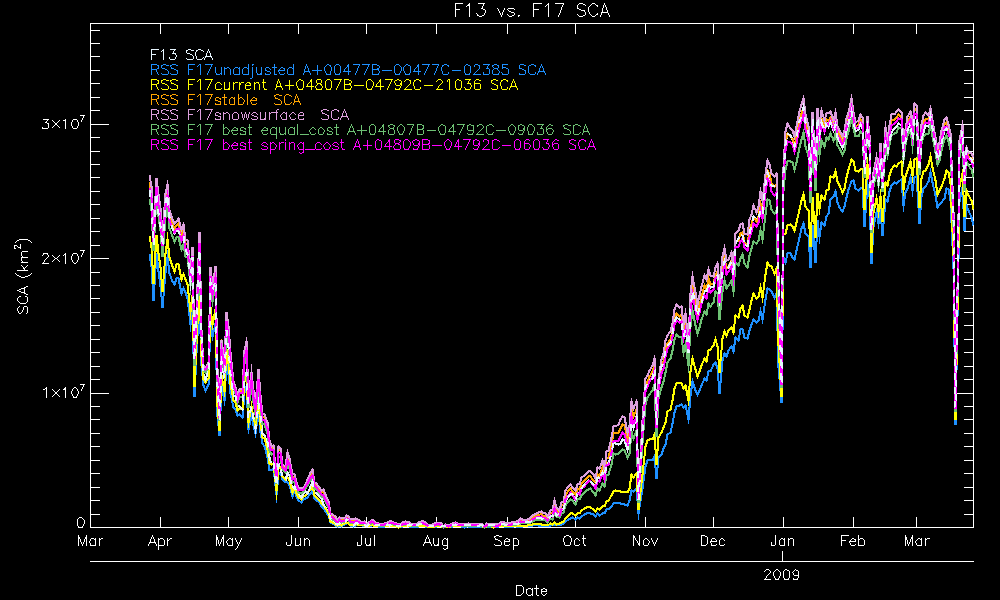This screenshot has height=600, width=1000.
Task: Click the green F17 best equal_cost legend entry
Action: [x=369, y=130]
